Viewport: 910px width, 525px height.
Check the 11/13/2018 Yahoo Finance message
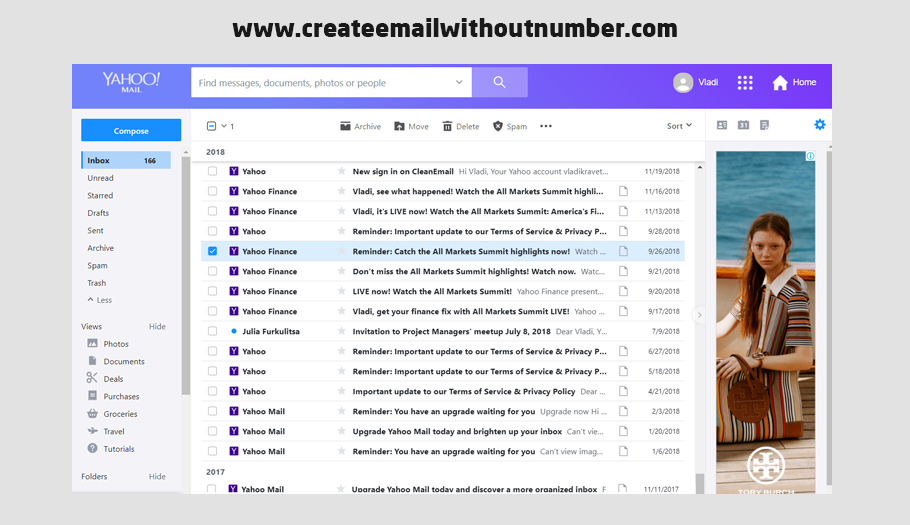click(x=212, y=211)
